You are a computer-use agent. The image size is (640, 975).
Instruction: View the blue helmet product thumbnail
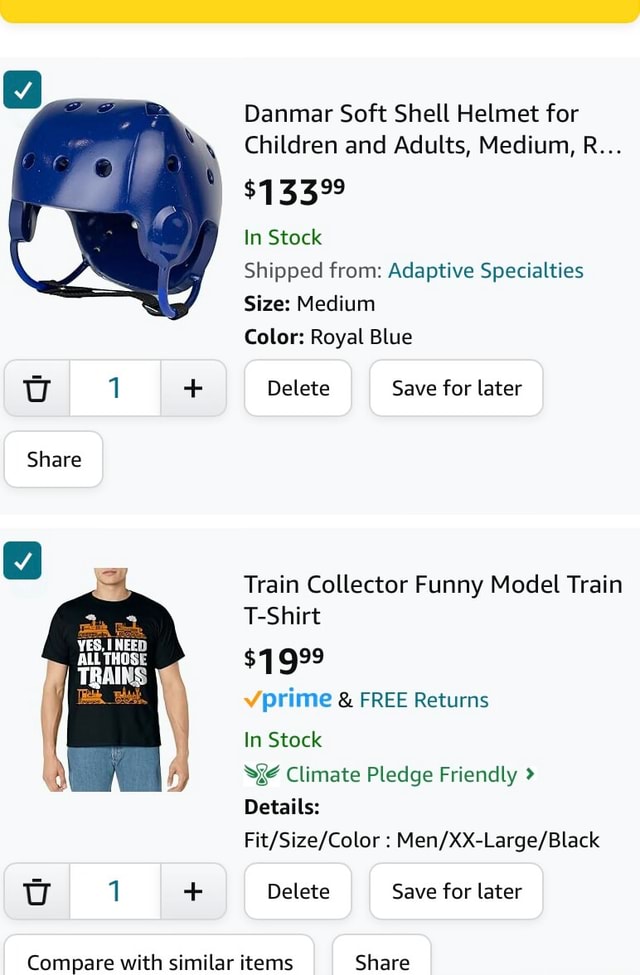[113, 208]
